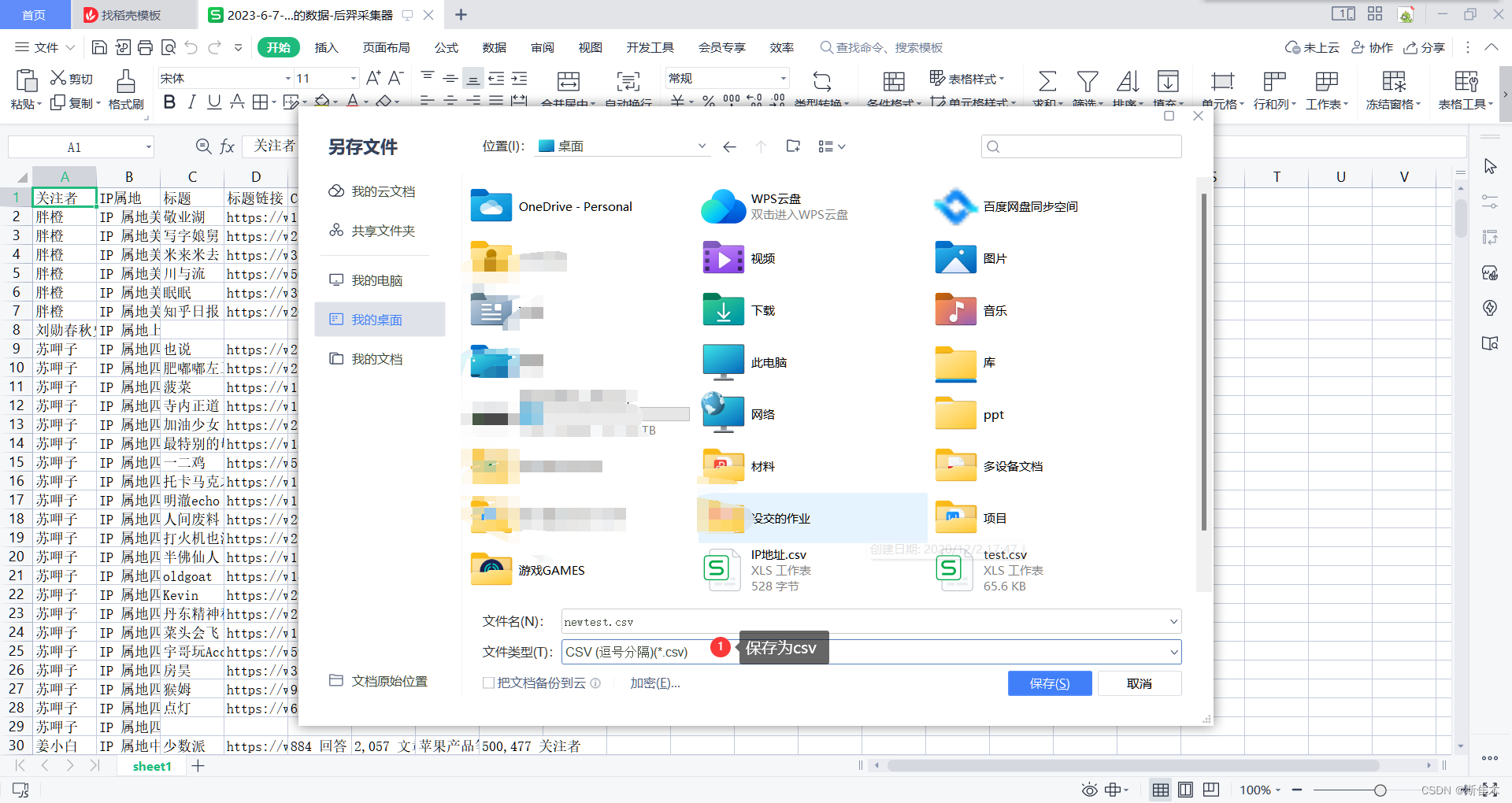Select the 我的桌面 sidebar entry

click(x=379, y=320)
